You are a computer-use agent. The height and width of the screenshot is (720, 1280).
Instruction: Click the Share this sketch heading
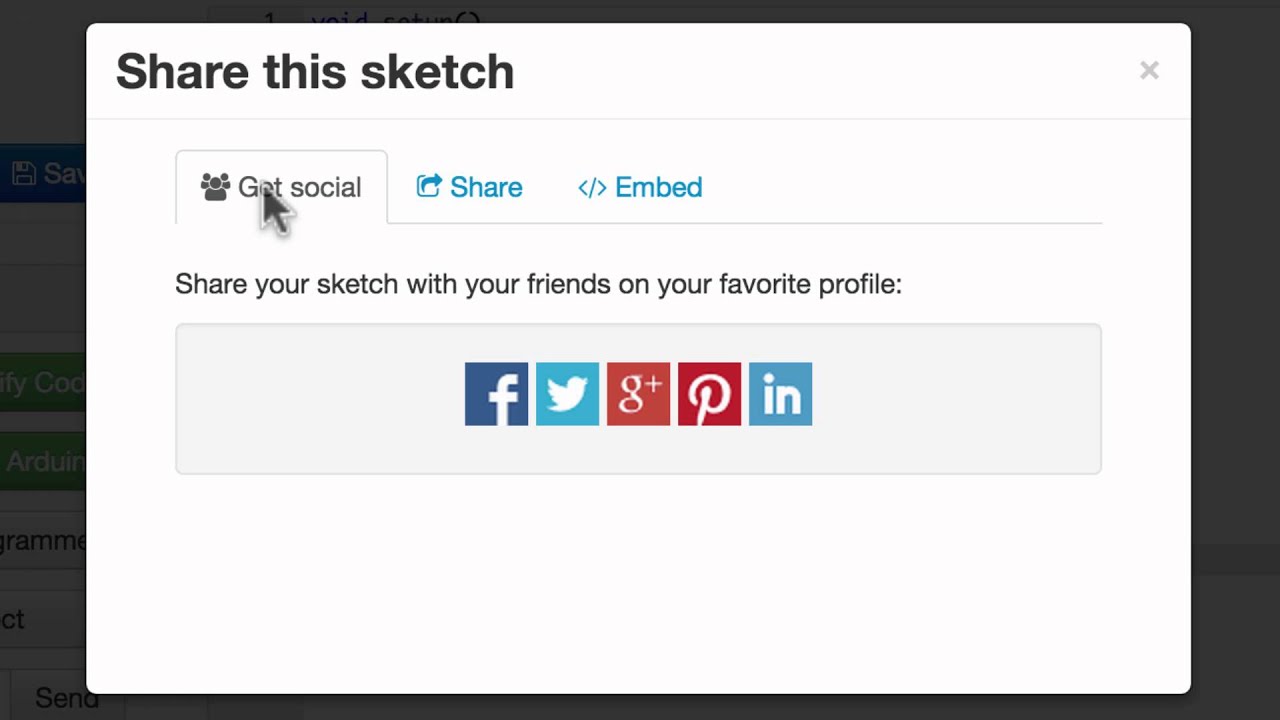315,72
